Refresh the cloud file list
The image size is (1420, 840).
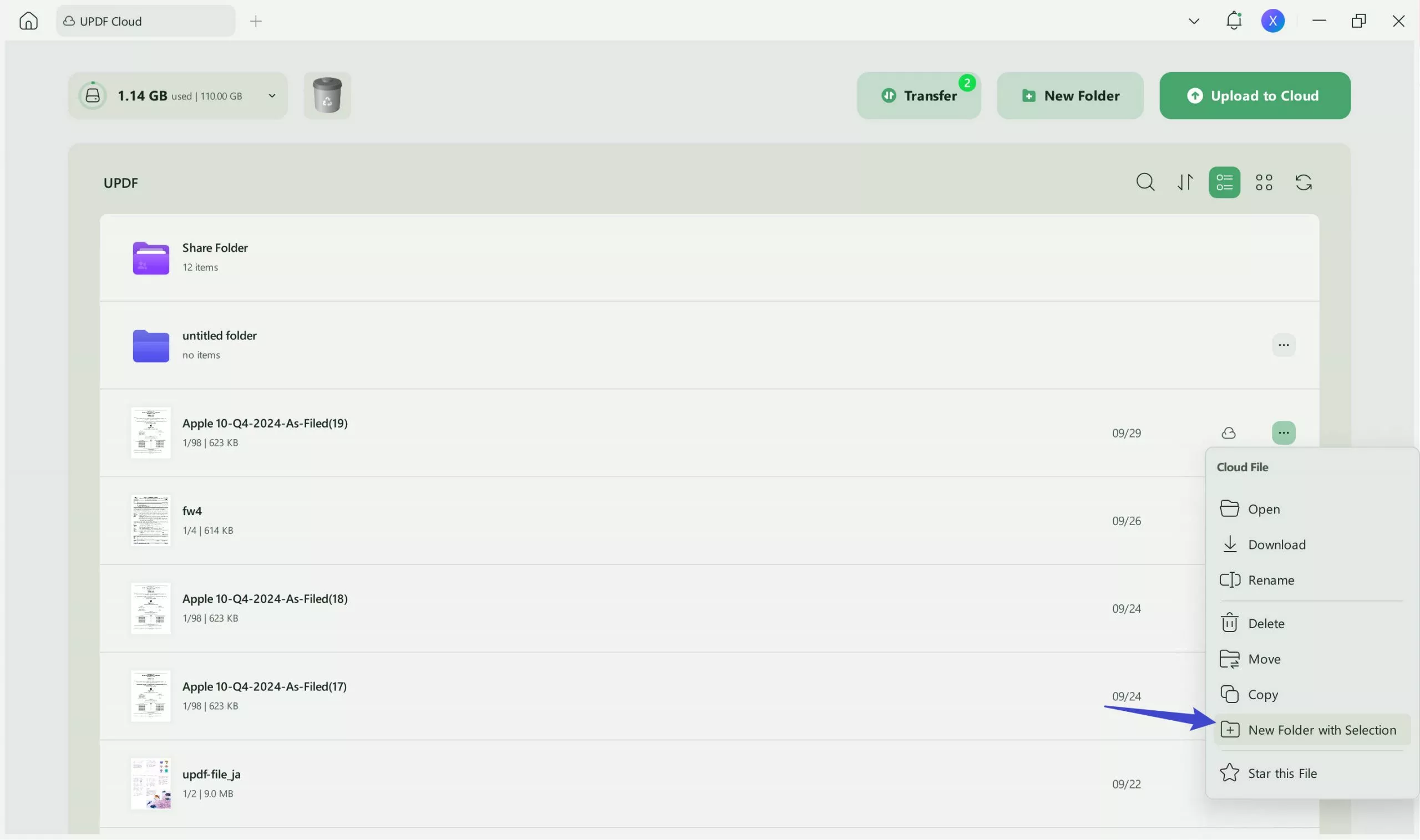pyautogui.click(x=1304, y=182)
